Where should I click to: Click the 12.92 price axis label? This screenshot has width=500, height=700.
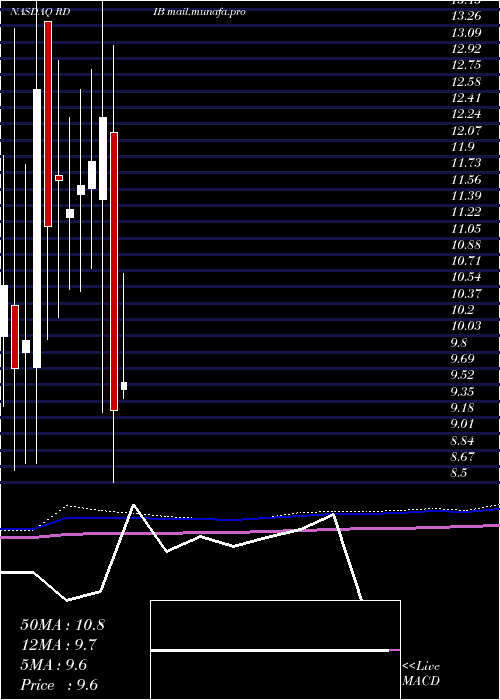466,48
